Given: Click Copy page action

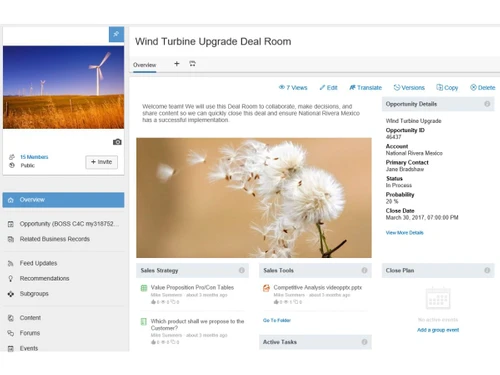Looking at the screenshot, I should [447, 88].
